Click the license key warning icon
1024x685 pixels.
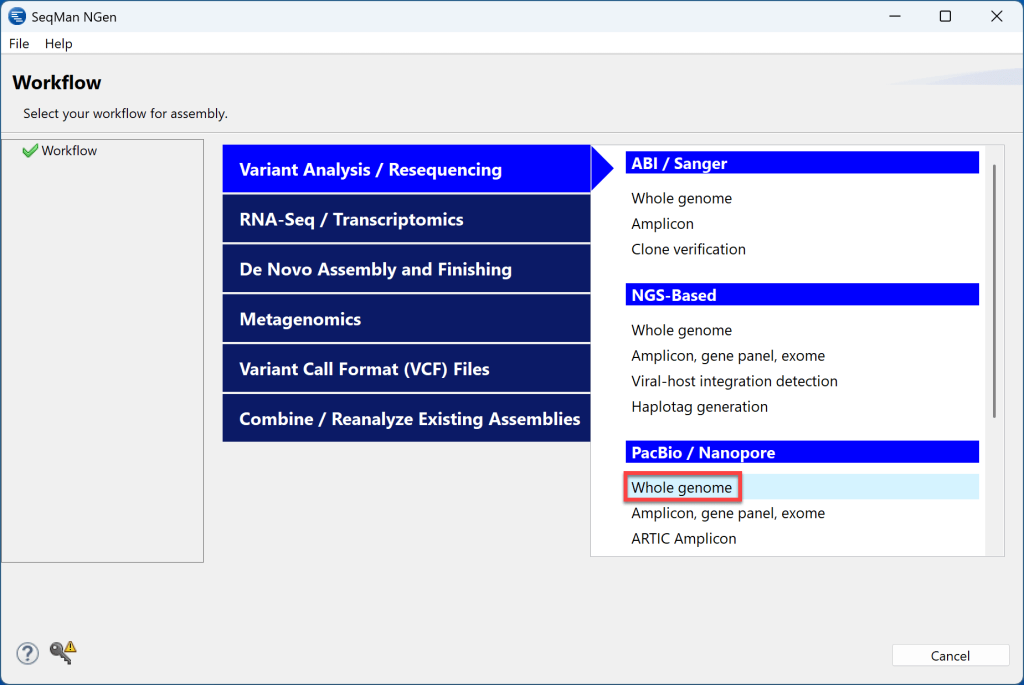[x=63, y=652]
